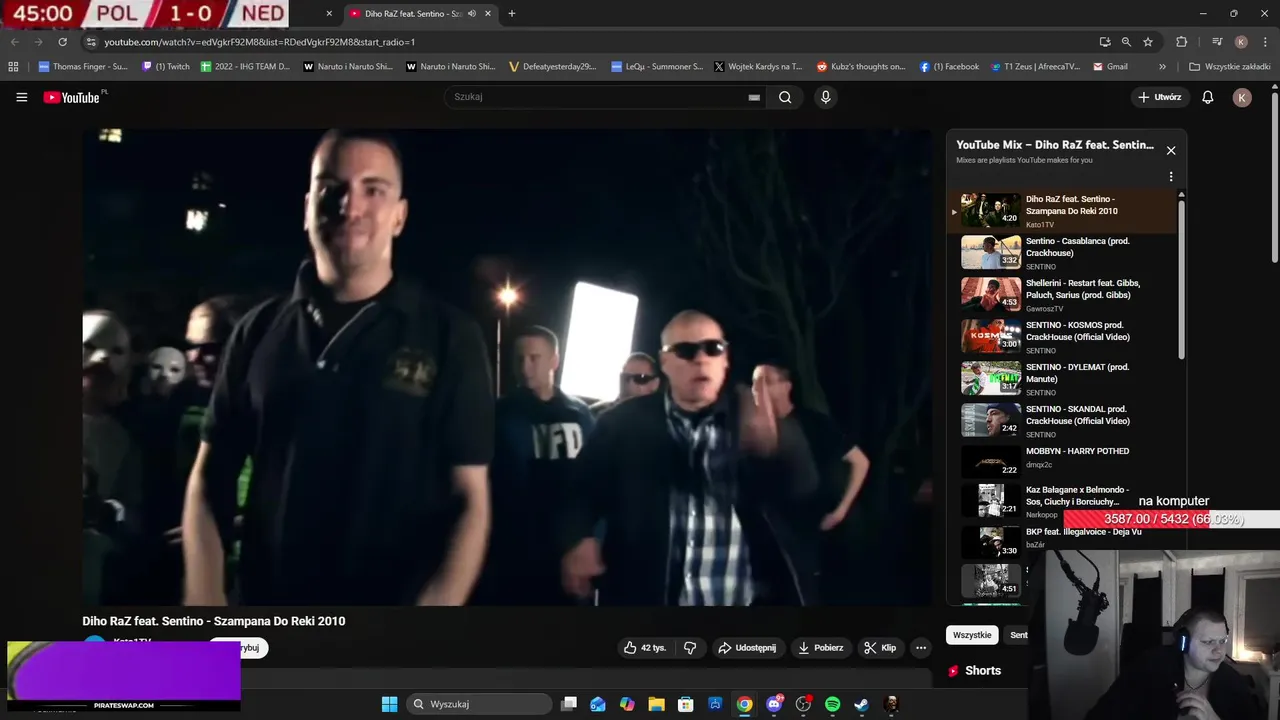Click the video player to pause
The image size is (1280, 720).
pyautogui.click(x=507, y=367)
